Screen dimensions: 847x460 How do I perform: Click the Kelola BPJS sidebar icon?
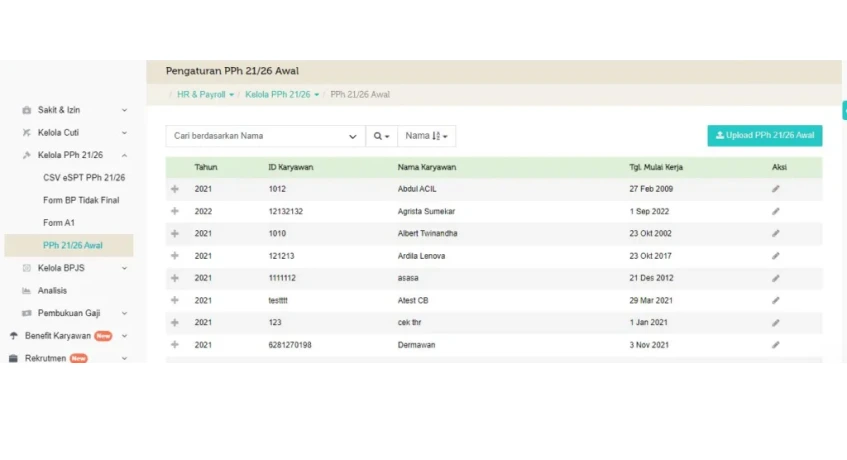click(26, 268)
